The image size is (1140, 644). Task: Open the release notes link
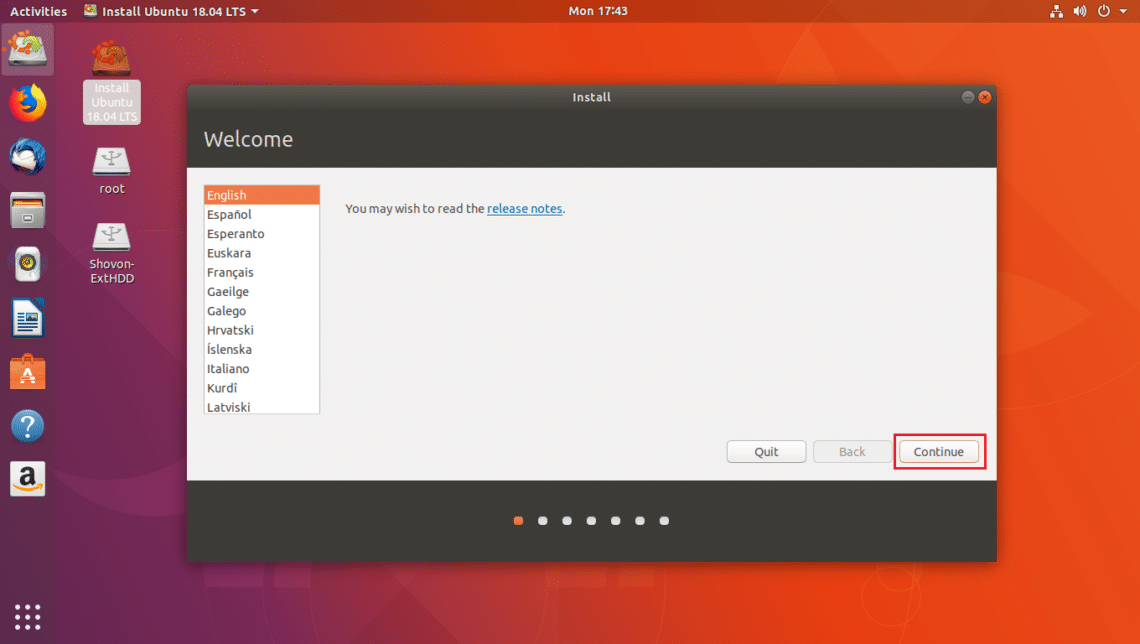pos(524,209)
